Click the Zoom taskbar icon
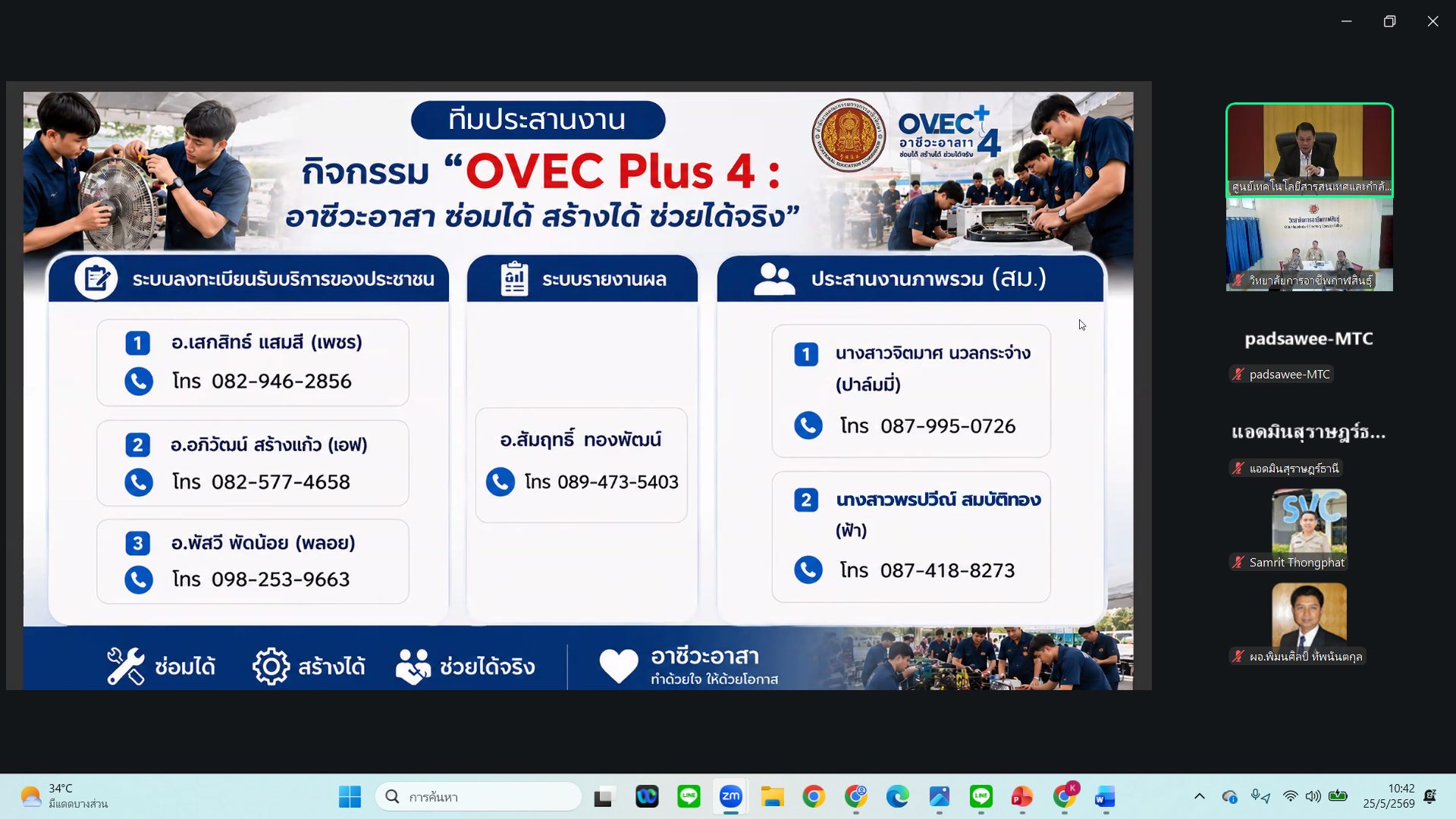Image resolution: width=1456 pixels, height=819 pixels. pyautogui.click(x=730, y=797)
